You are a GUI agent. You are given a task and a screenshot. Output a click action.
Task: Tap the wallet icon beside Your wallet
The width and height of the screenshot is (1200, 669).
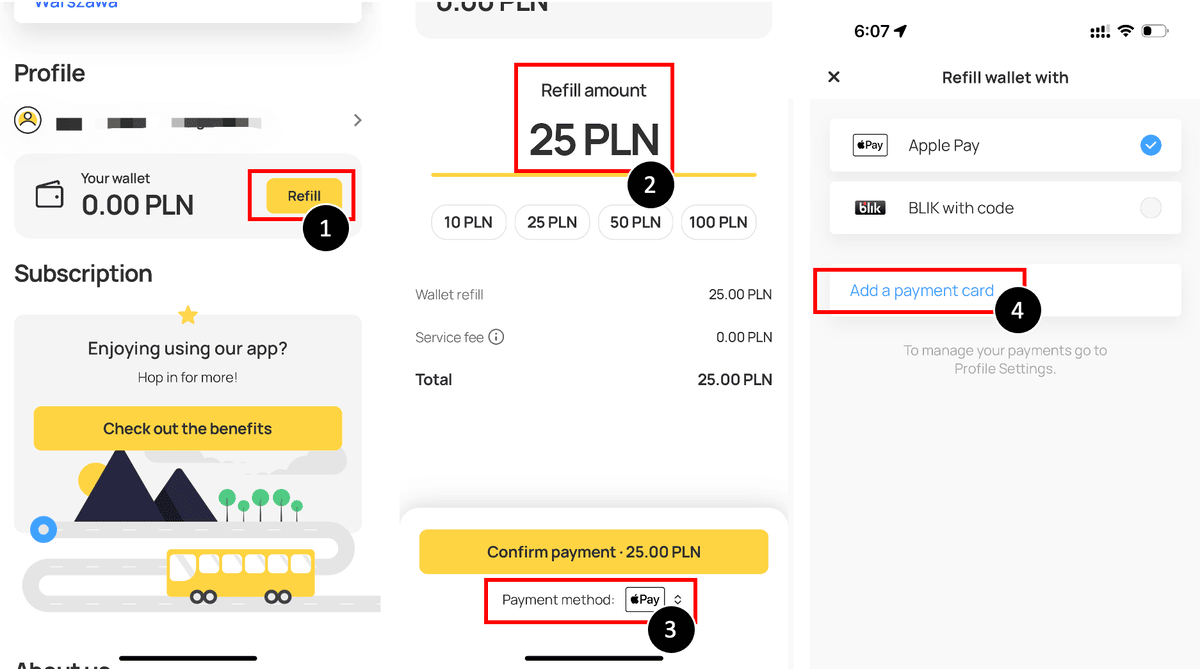pyautogui.click(x=49, y=195)
